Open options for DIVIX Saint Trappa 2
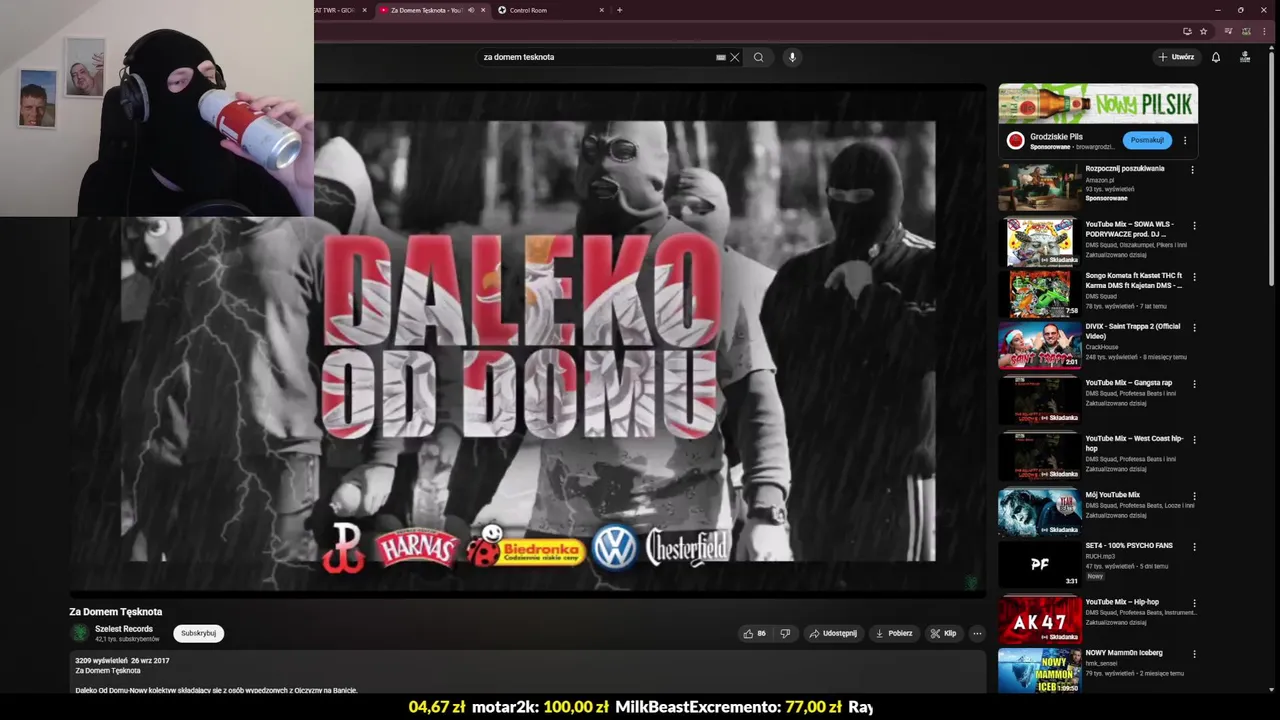 coord(1194,328)
